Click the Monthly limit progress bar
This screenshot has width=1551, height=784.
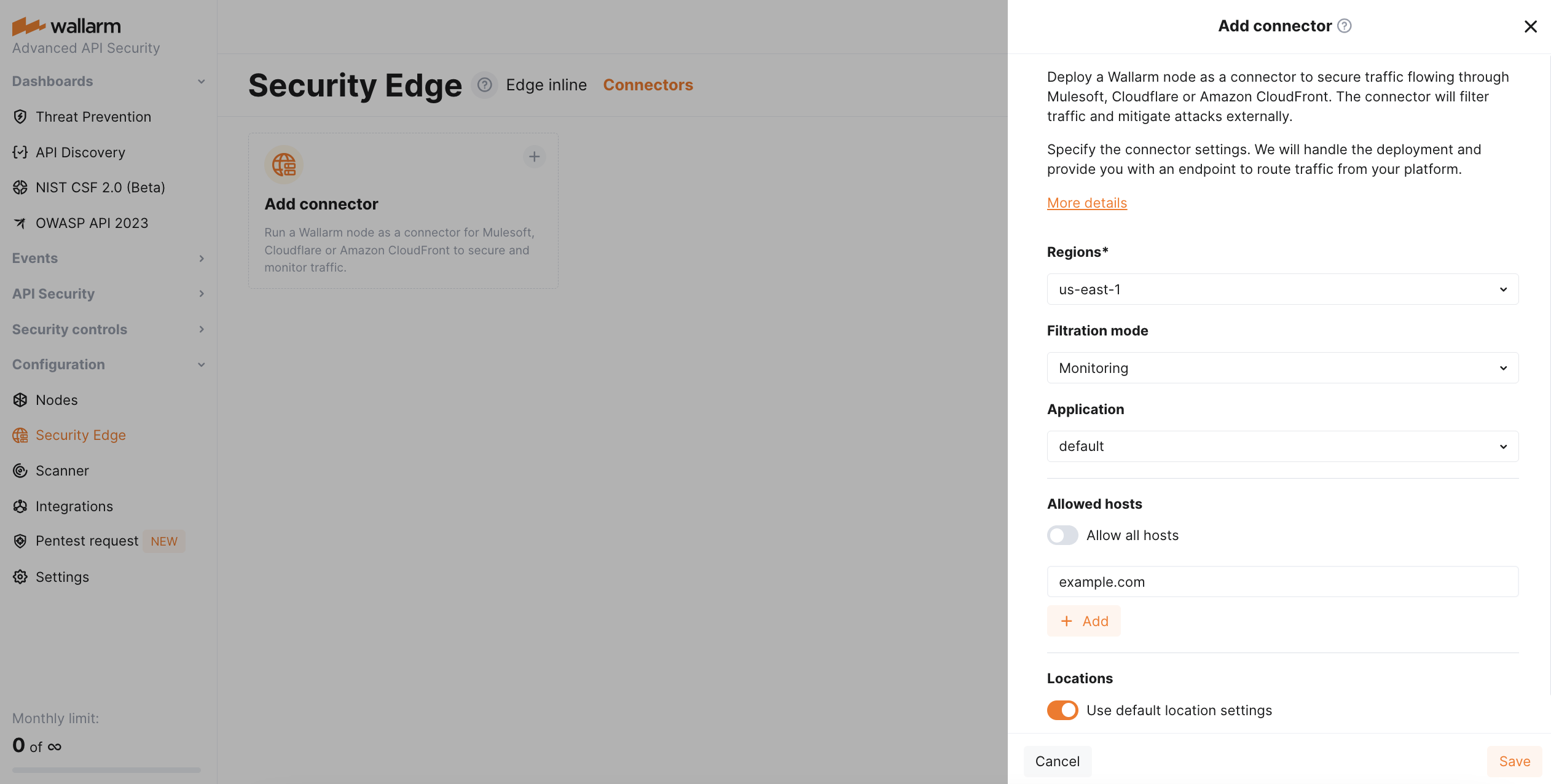pos(106,770)
